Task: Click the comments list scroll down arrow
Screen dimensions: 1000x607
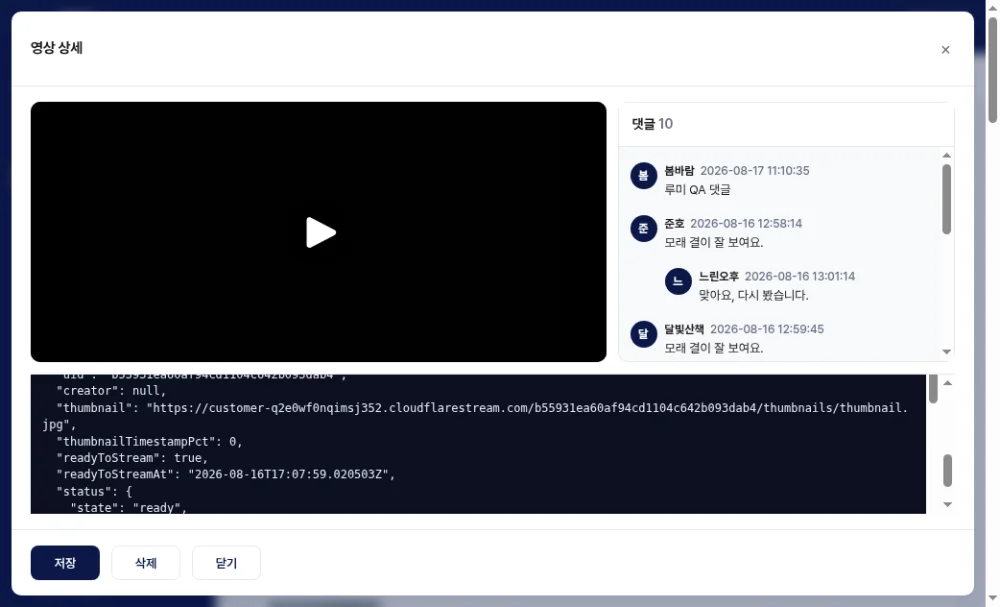Action: [x=946, y=352]
